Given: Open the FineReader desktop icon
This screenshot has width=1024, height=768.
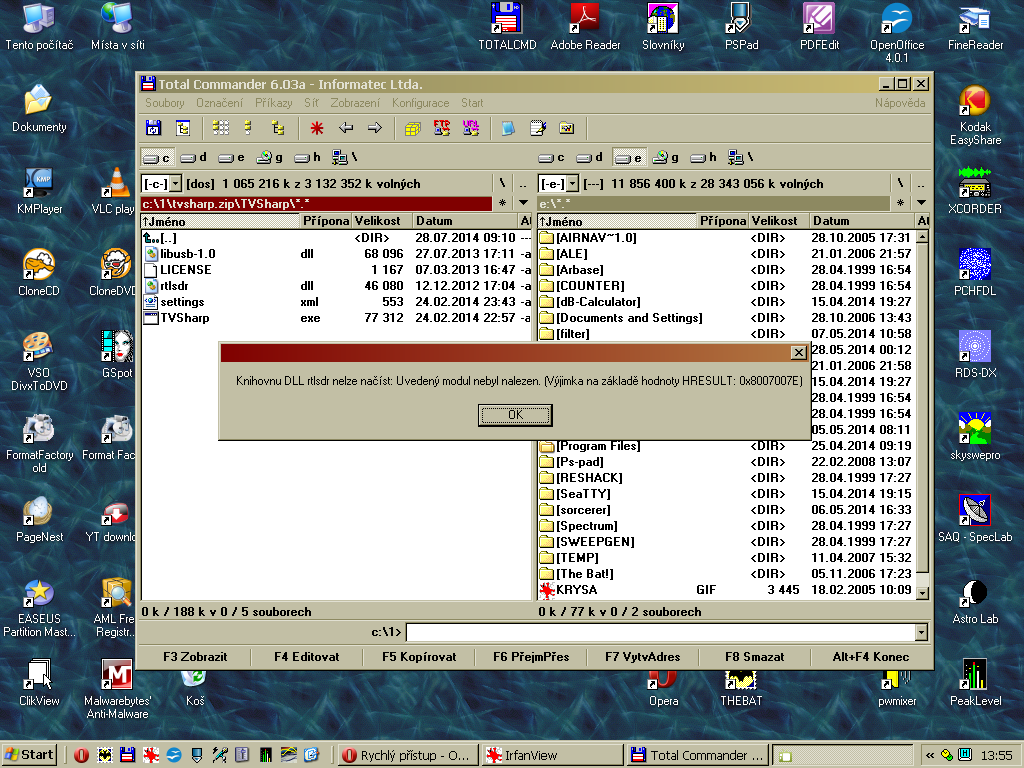Looking at the screenshot, I should (x=975, y=27).
